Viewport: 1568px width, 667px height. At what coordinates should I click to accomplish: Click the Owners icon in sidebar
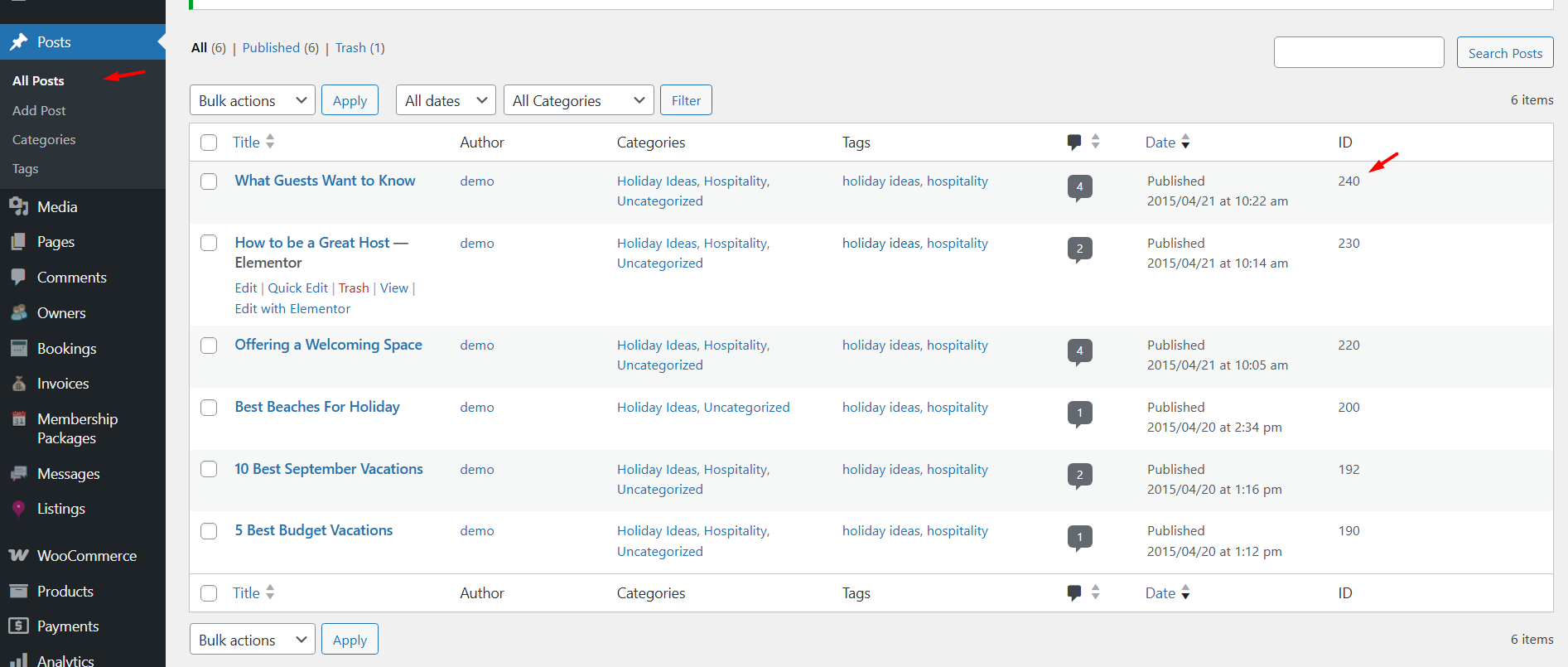pos(18,313)
